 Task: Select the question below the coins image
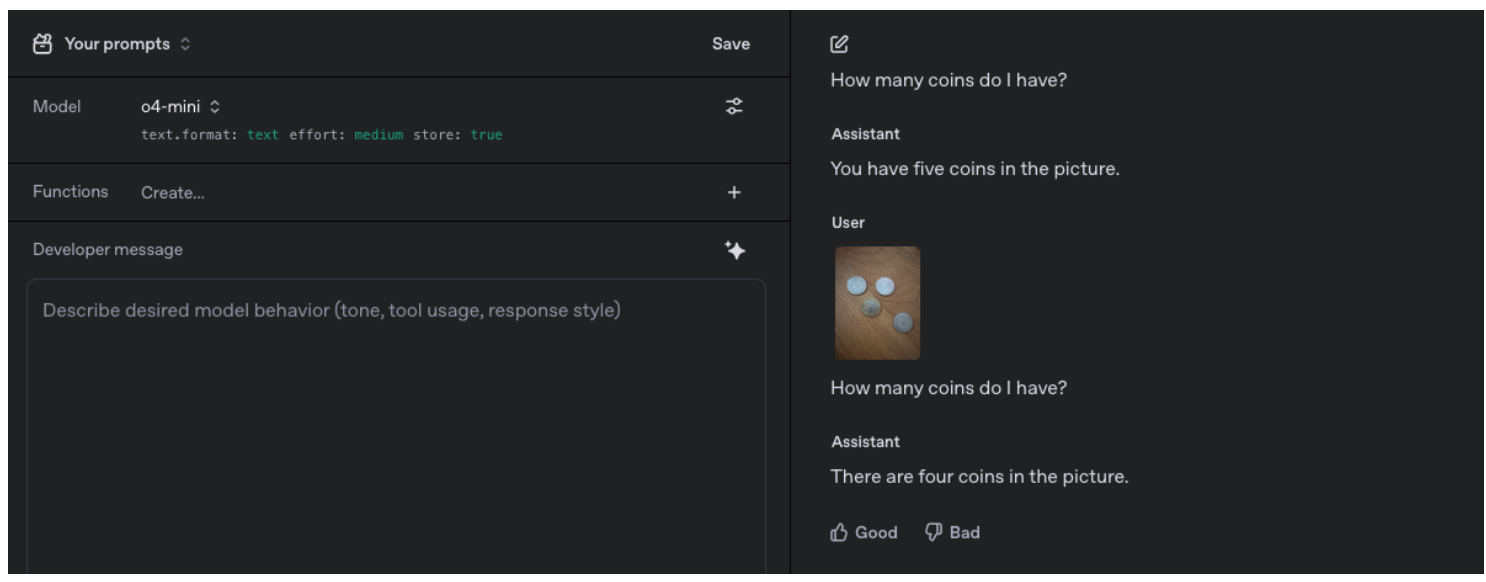(x=948, y=388)
